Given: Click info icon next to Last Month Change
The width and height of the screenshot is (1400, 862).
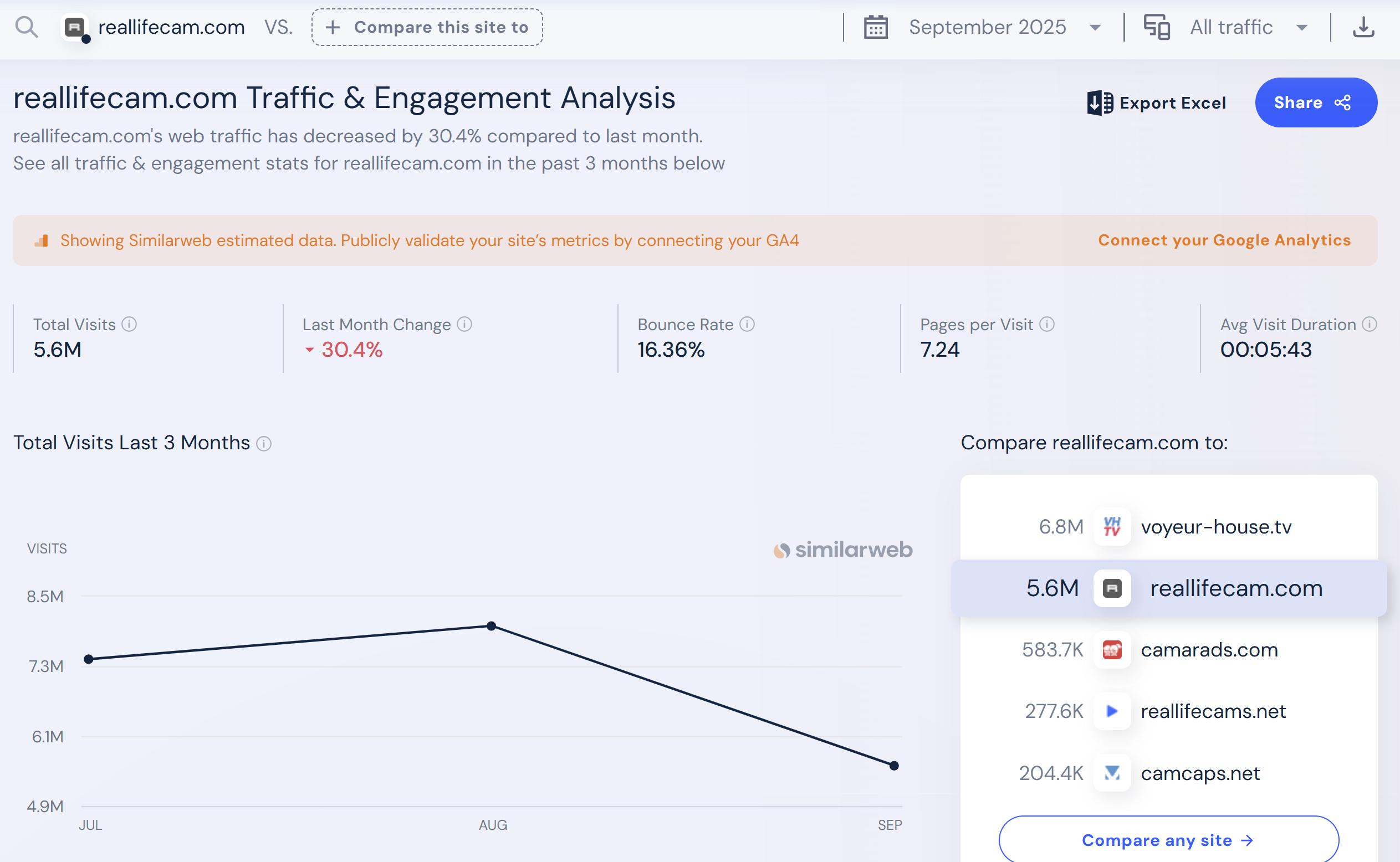Looking at the screenshot, I should pyautogui.click(x=465, y=325).
